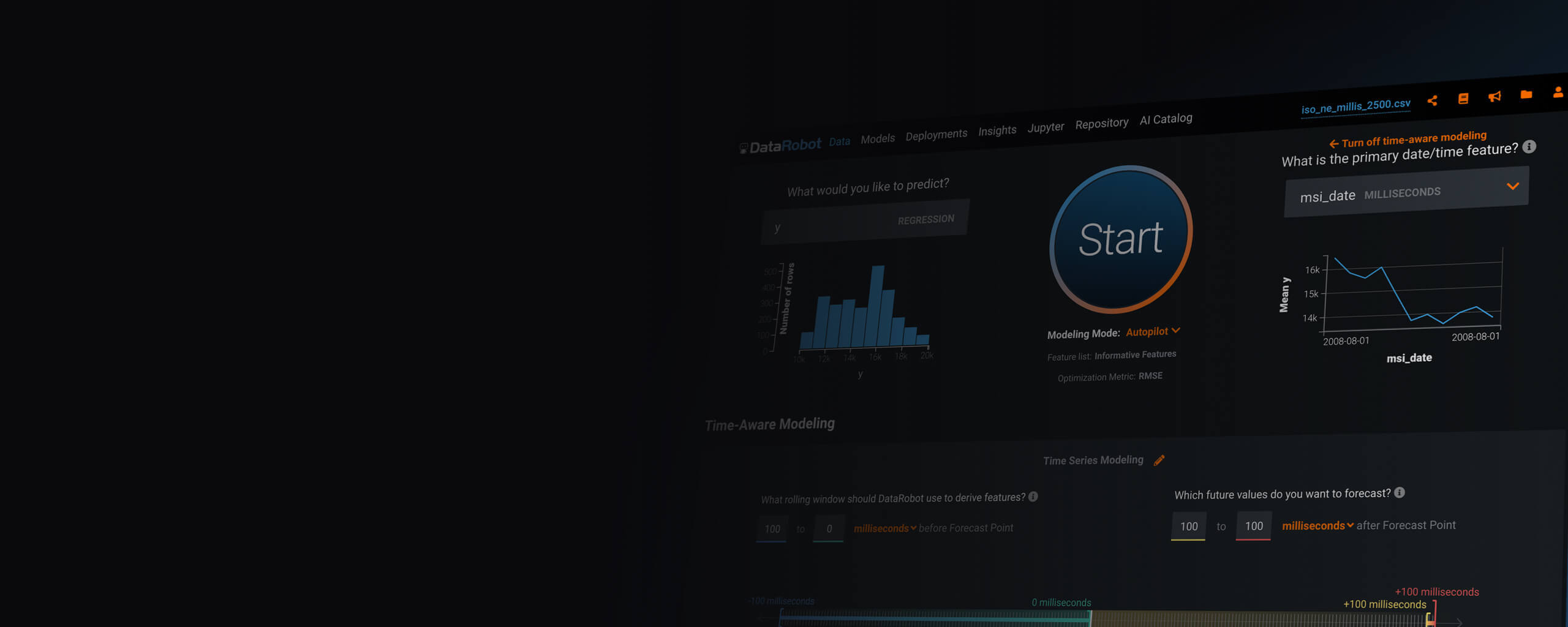Open the Insights tab
This screenshot has height=627, width=1568.
click(997, 130)
